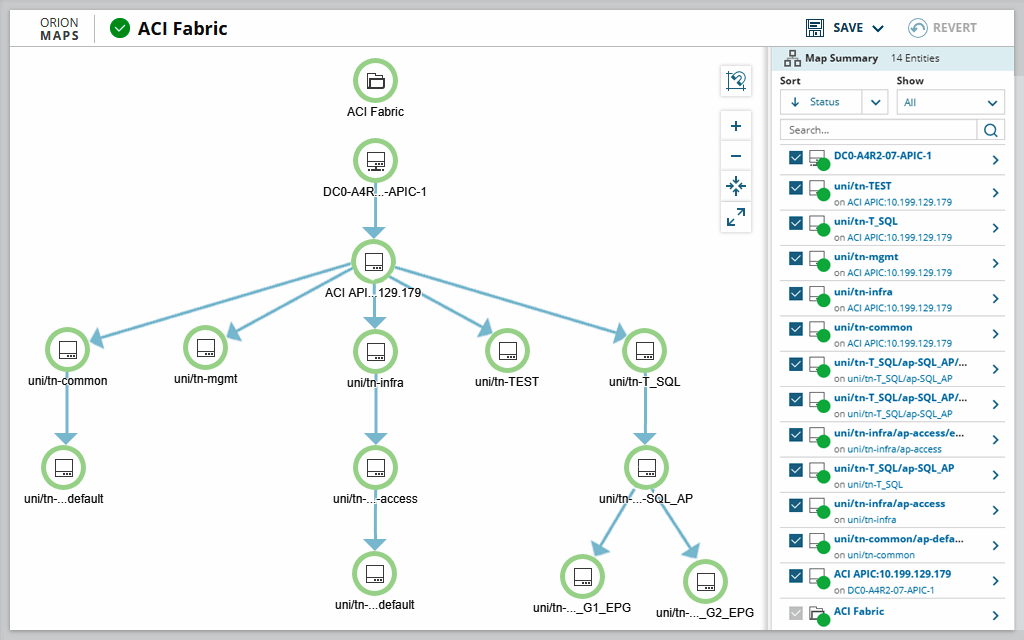Click the collapse-to-fit map icon
The height and width of the screenshot is (640, 1024).
[736, 187]
